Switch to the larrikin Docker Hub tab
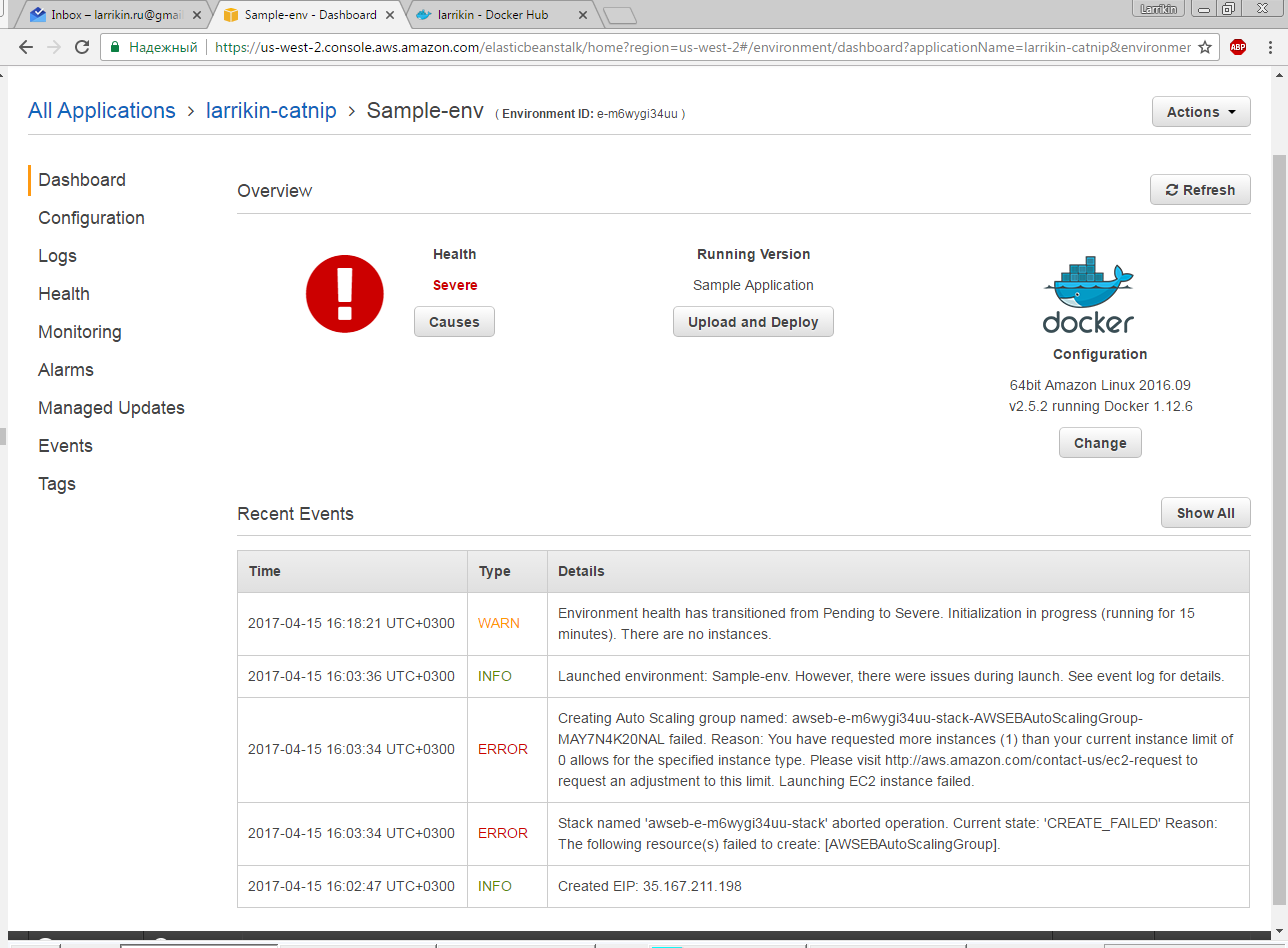The width and height of the screenshot is (1288, 948). click(502, 15)
